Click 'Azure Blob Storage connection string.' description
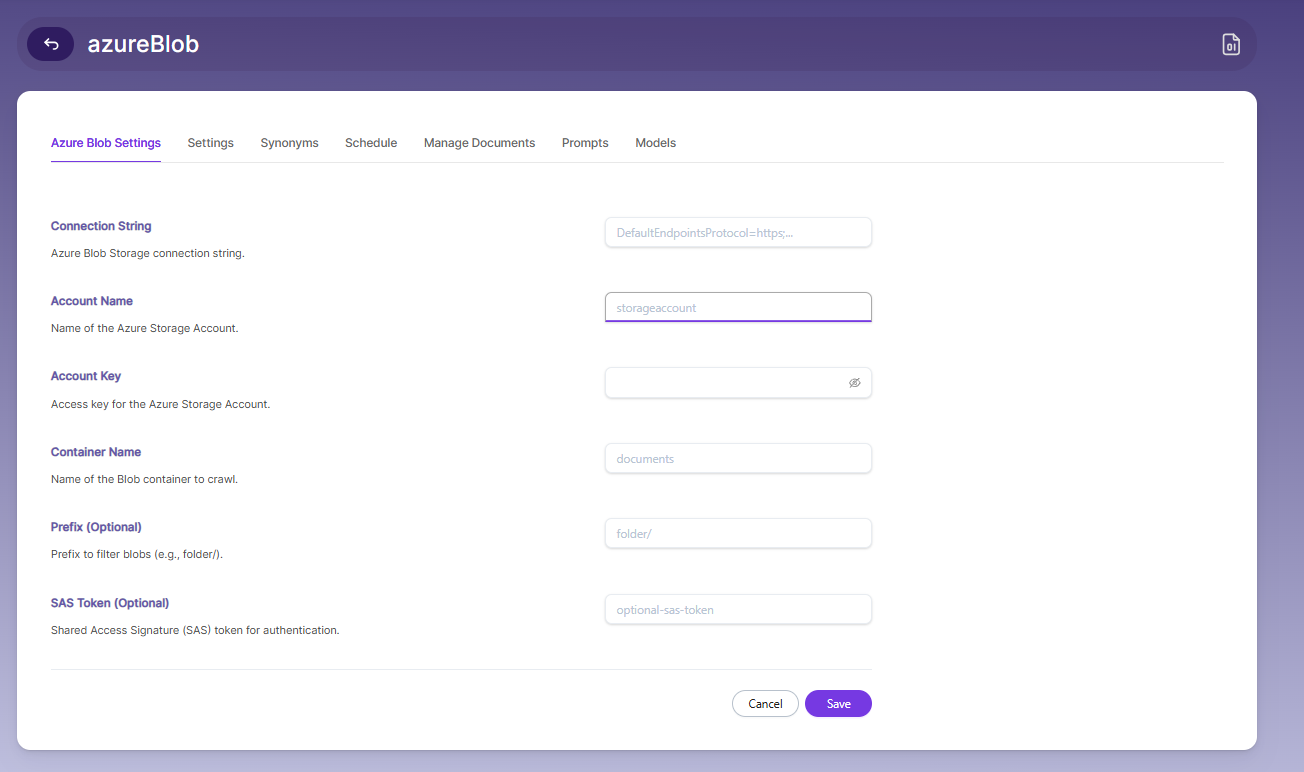The height and width of the screenshot is (772, 1304). coord(148,253)
